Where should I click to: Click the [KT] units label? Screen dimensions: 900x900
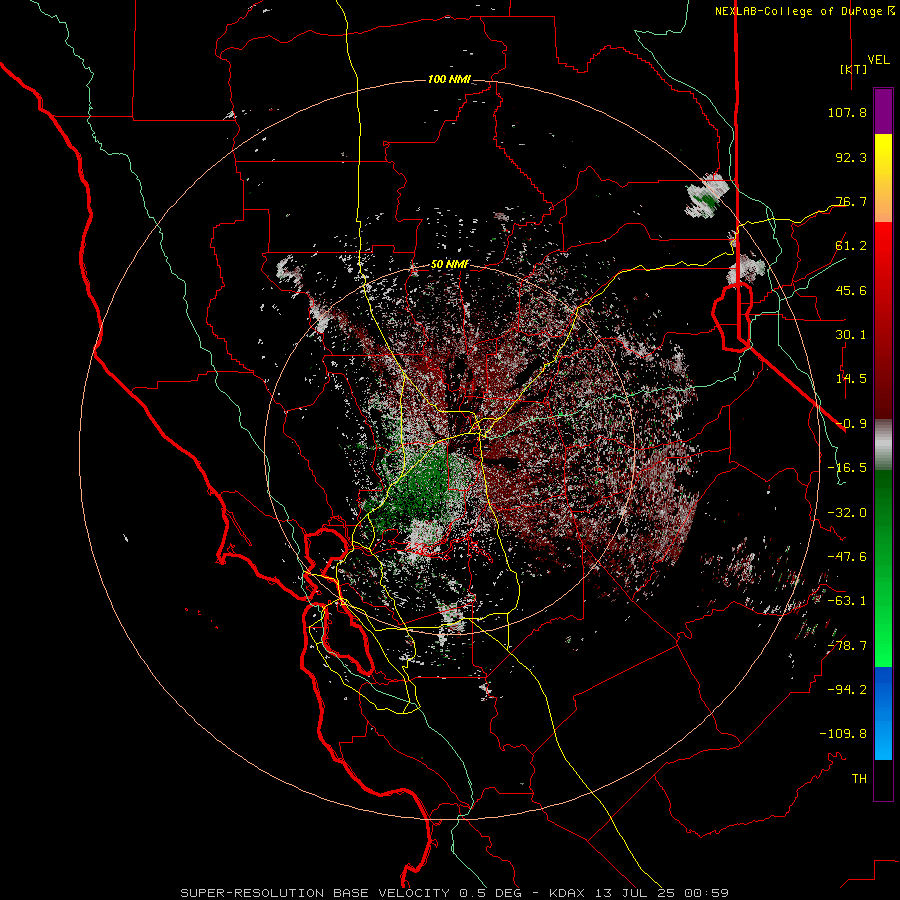[853, 69]
